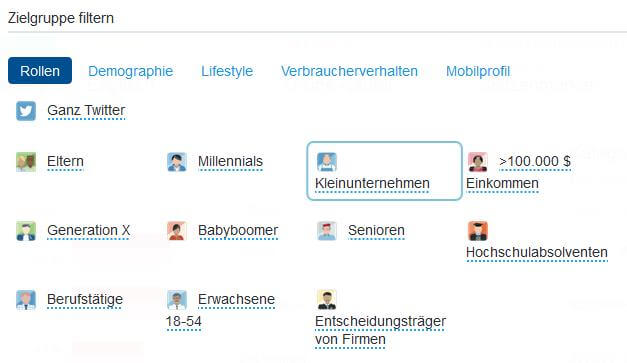Choose the Kleinunternehmen text link

click(372, 183)
